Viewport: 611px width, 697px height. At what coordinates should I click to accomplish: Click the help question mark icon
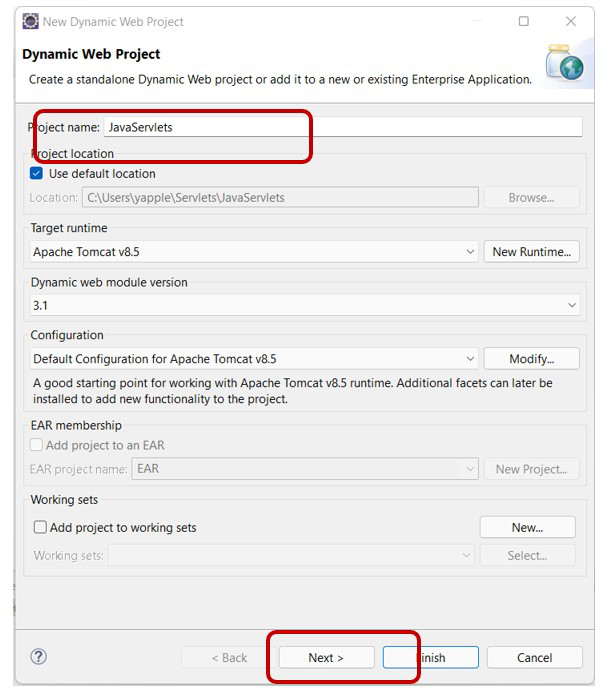39,657
